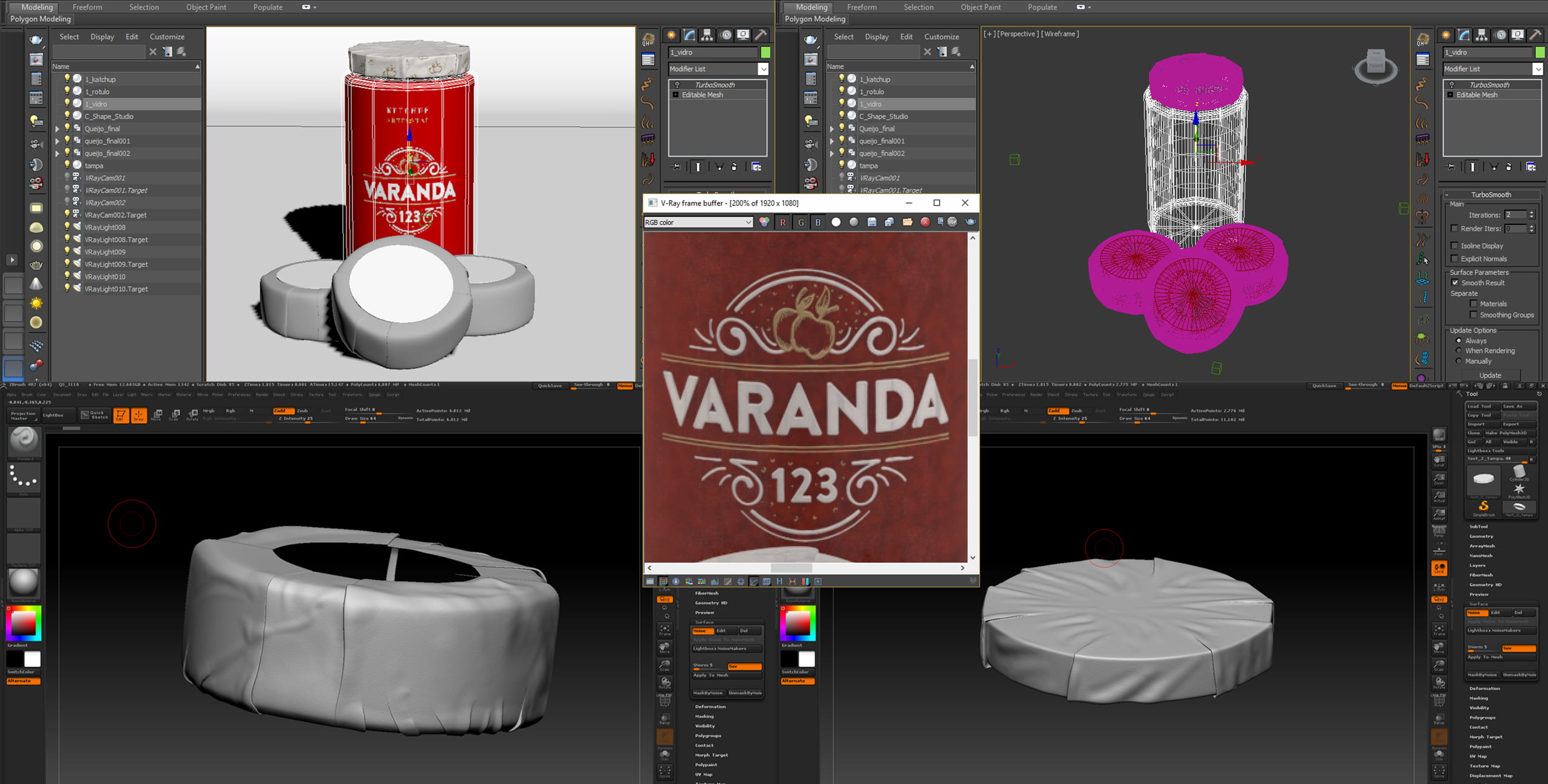
Task: Enable the Isoline Display checkbox
Action: click(1455, 245)
